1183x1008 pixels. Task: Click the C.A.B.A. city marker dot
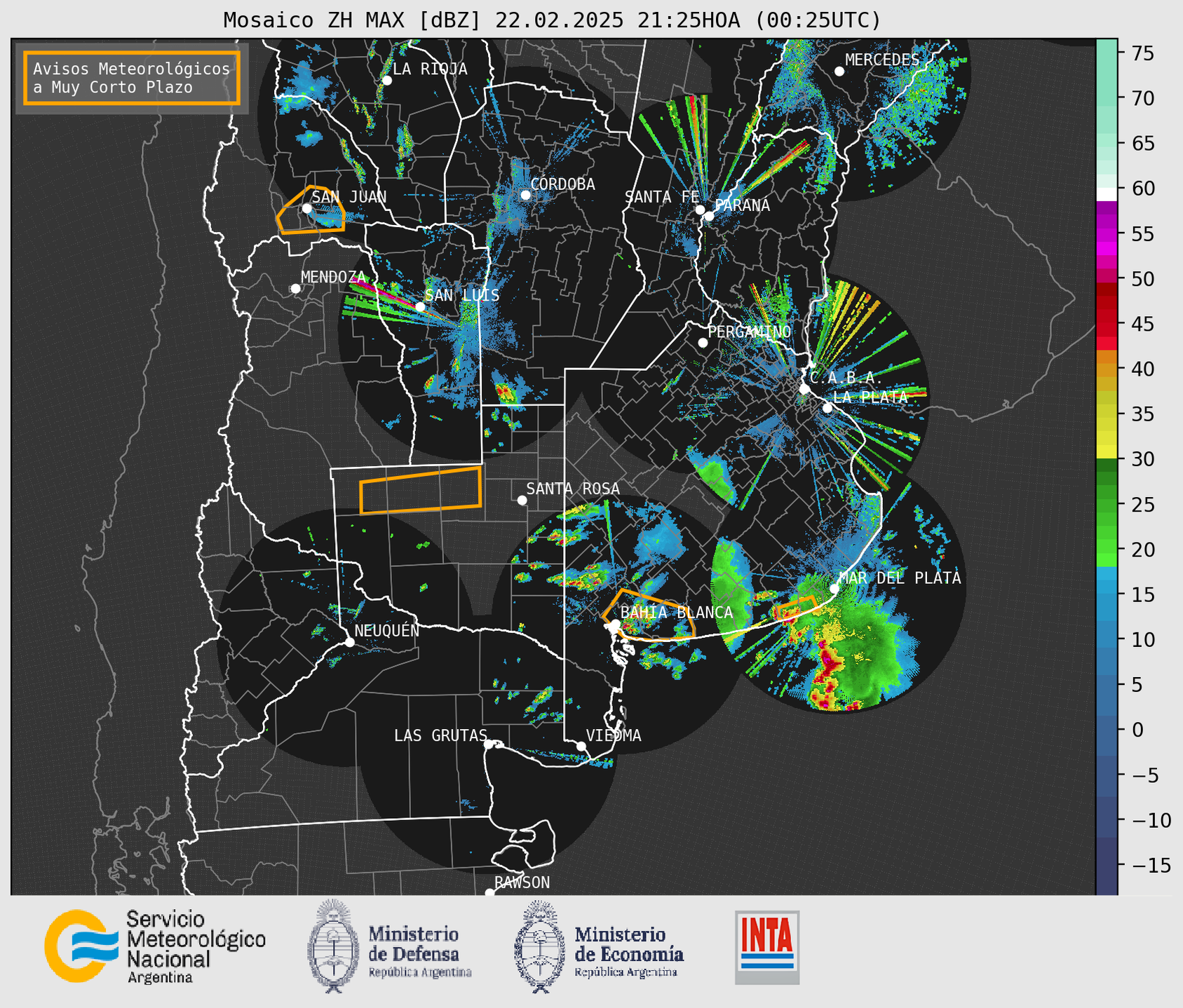(805, 389)
